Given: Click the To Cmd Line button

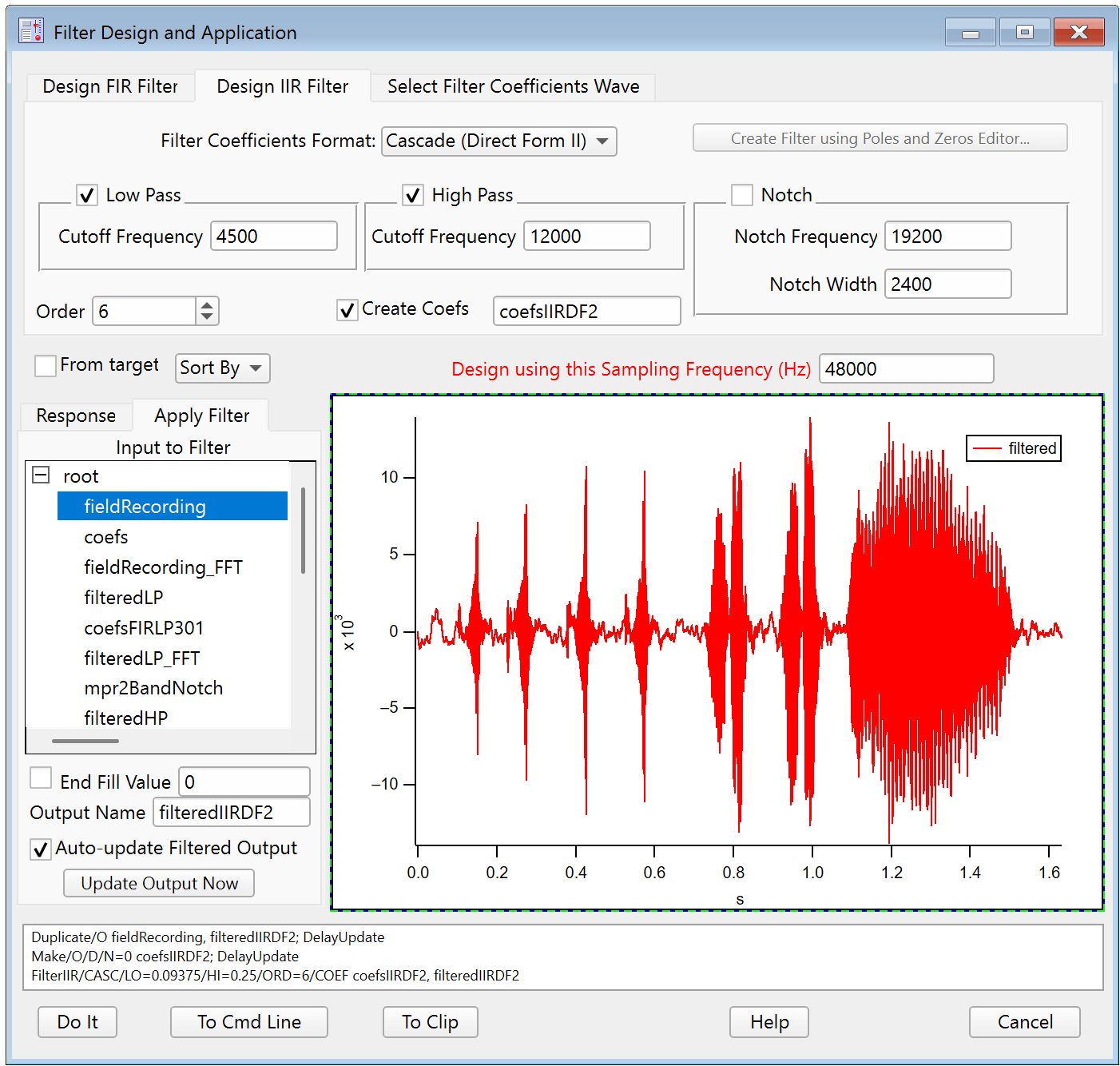Looking at the screenshot, I should click(x=248, y=1022).
